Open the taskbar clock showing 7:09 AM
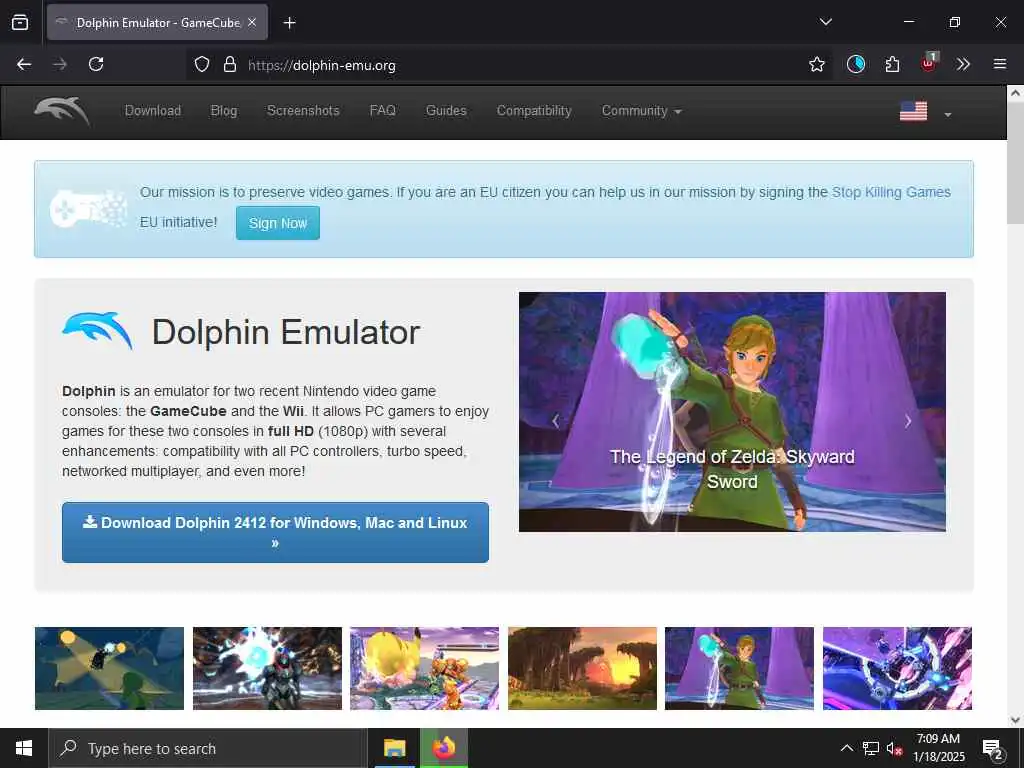The width and height of the screenshot is (1024, 768). tap(938, 748)
